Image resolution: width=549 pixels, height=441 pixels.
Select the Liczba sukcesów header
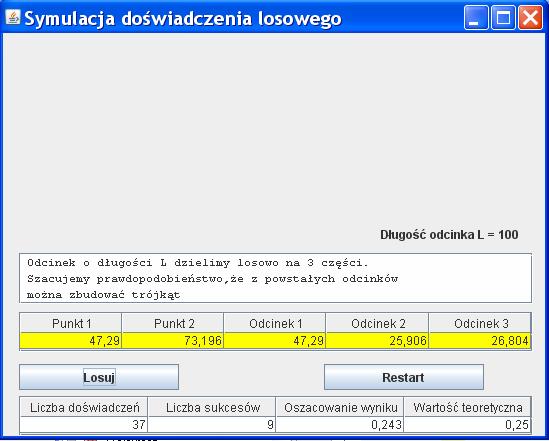pyautogui.click(x=212, y=407)
